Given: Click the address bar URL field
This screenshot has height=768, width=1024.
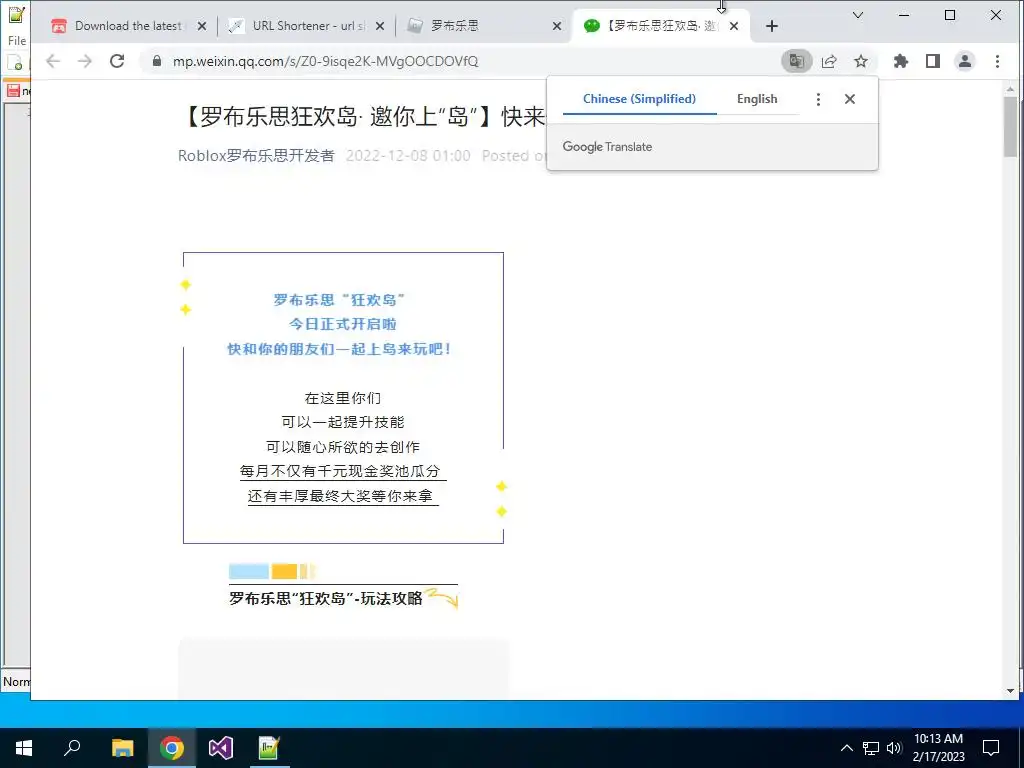Looking at the screenshot, I should pyautogui.click(x=457, y=61).
